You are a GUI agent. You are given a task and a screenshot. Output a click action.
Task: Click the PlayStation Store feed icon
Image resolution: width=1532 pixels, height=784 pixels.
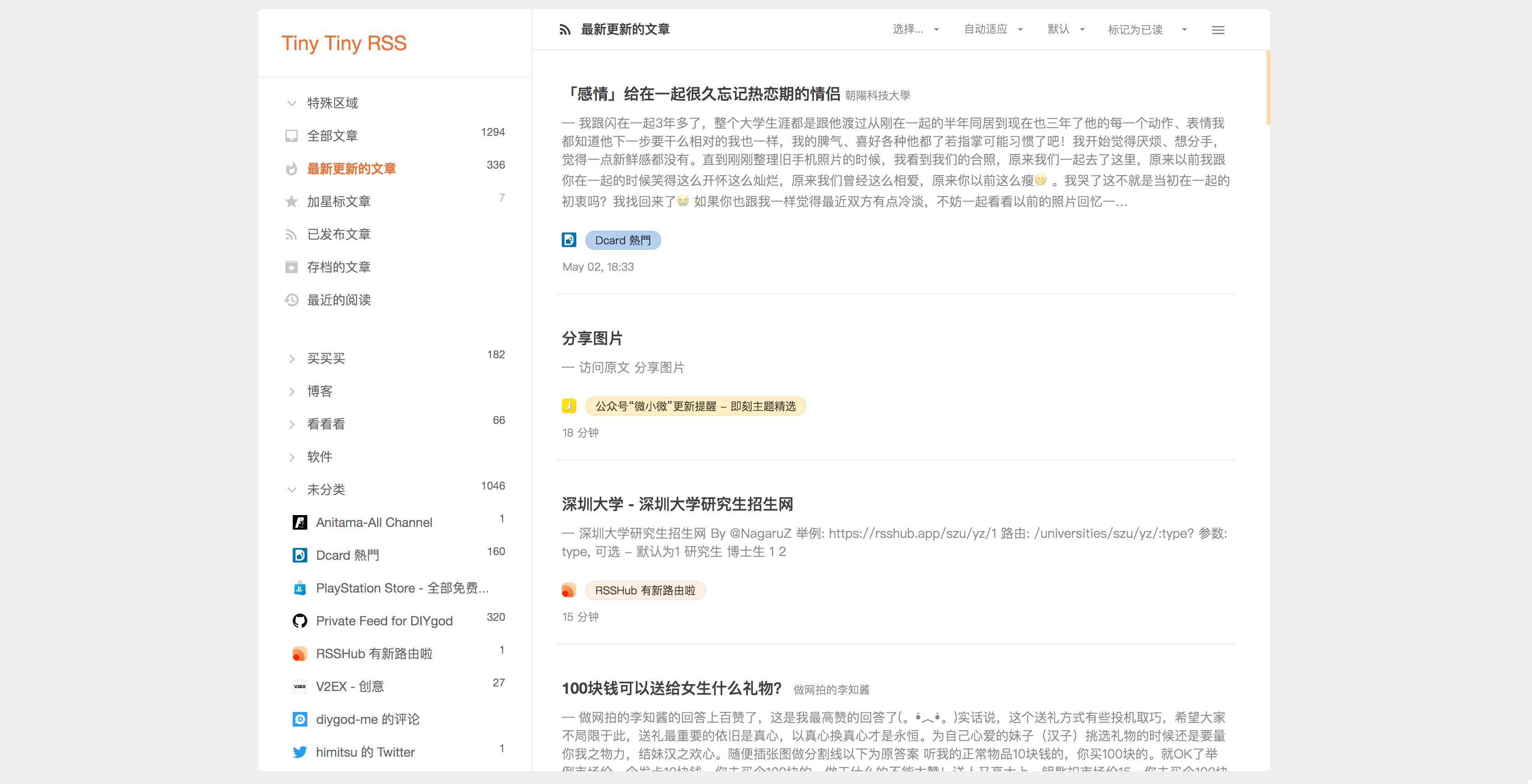coord(300,588)
